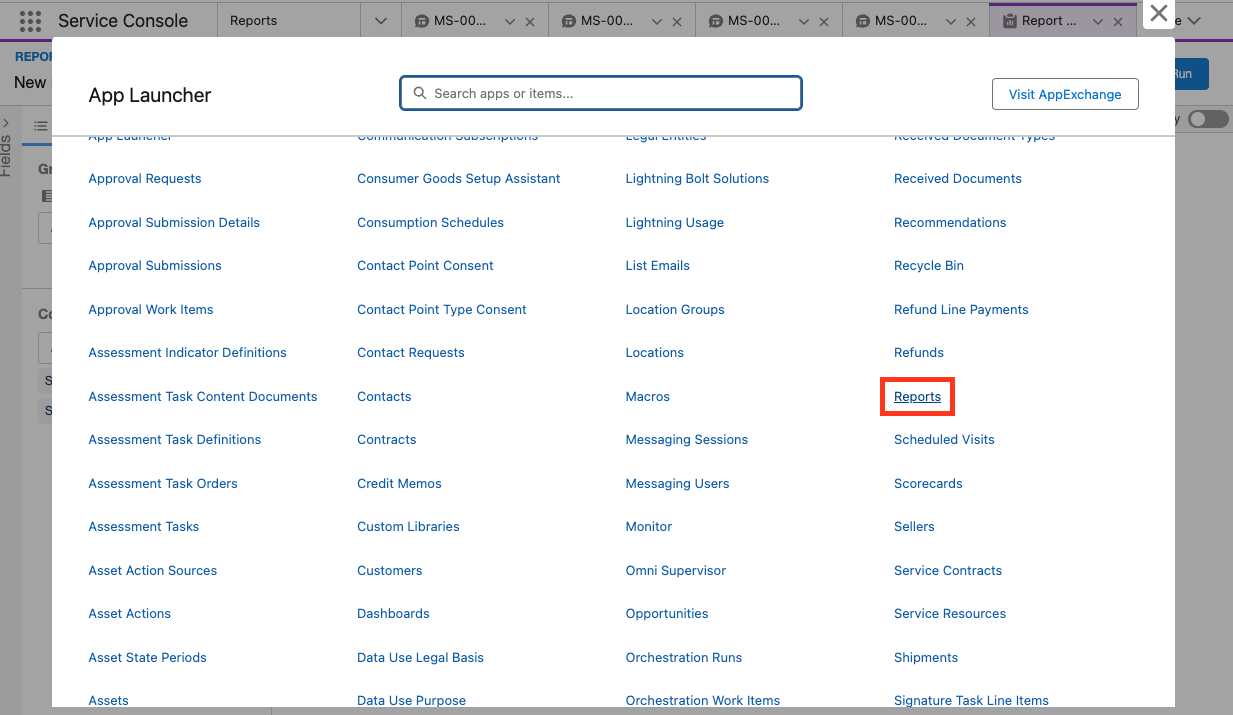Open Contracts
The width and height of the screenshot is (1233, 715).
pos(387,440)
